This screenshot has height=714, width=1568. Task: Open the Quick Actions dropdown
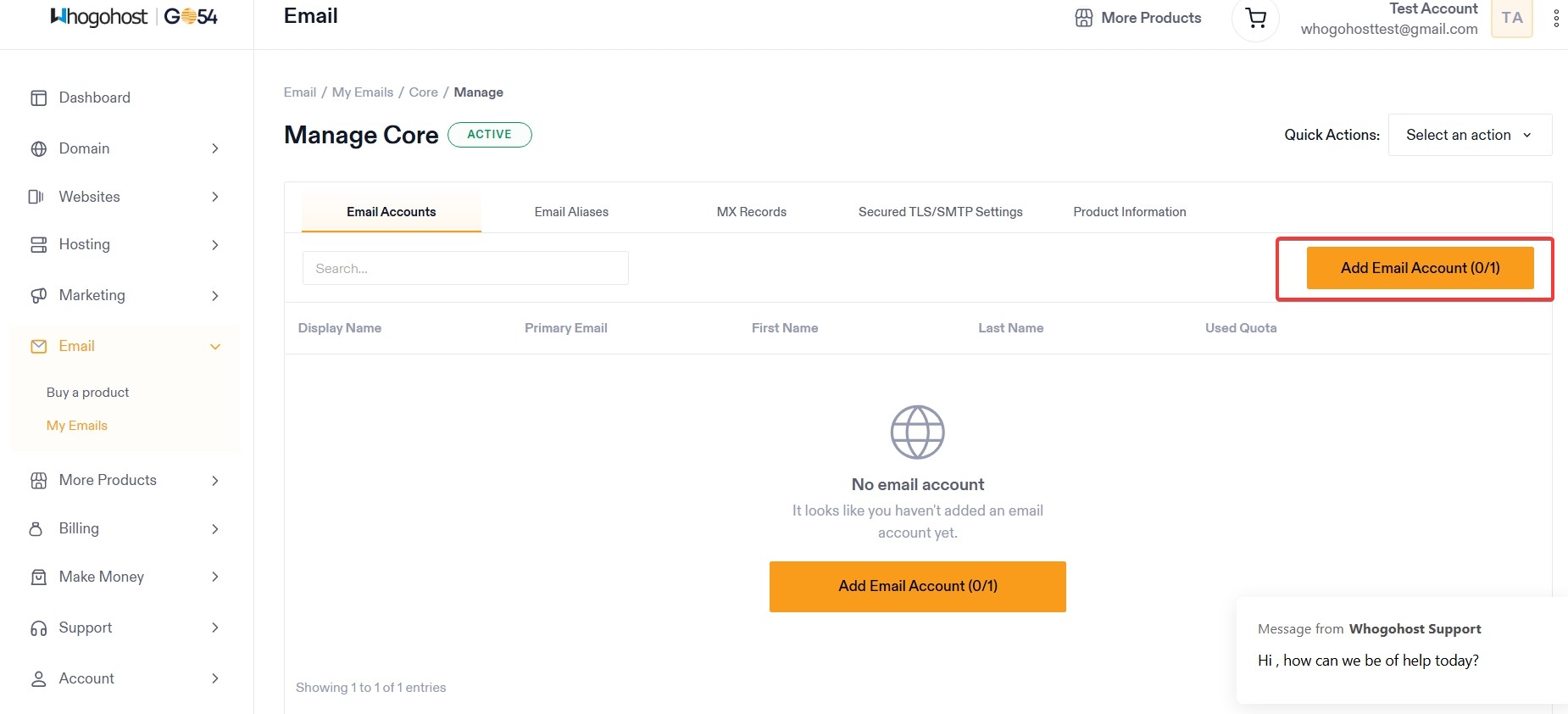(x=1469, y=135)
